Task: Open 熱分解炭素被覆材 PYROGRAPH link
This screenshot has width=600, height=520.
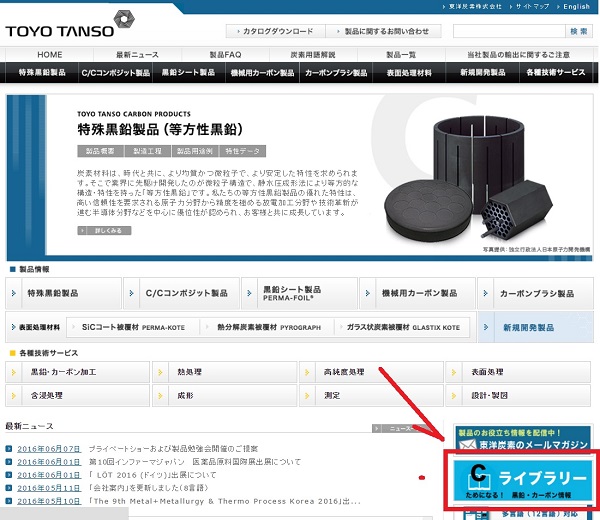Action: 269,327
